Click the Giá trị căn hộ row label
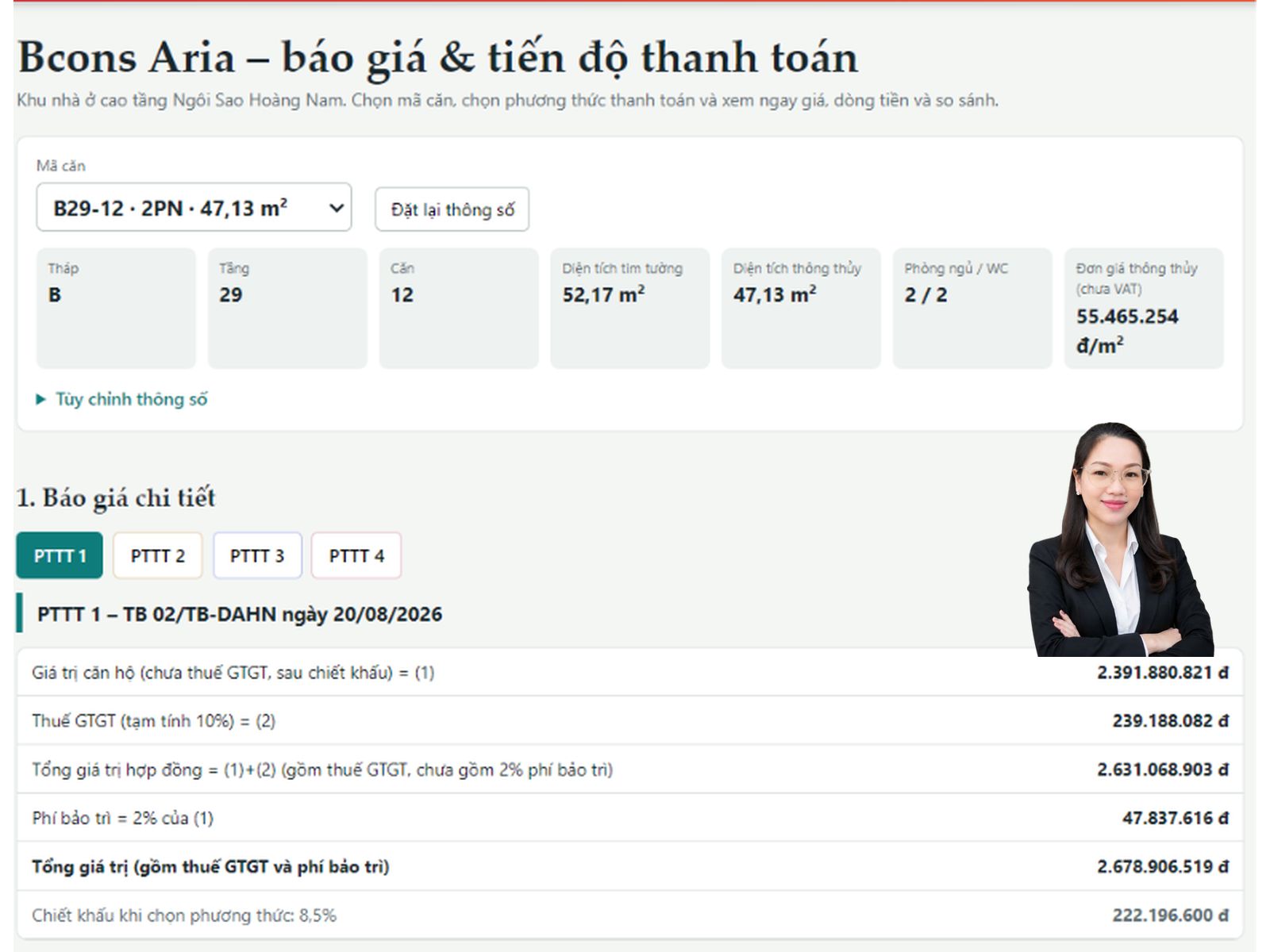 coord(233,673)
